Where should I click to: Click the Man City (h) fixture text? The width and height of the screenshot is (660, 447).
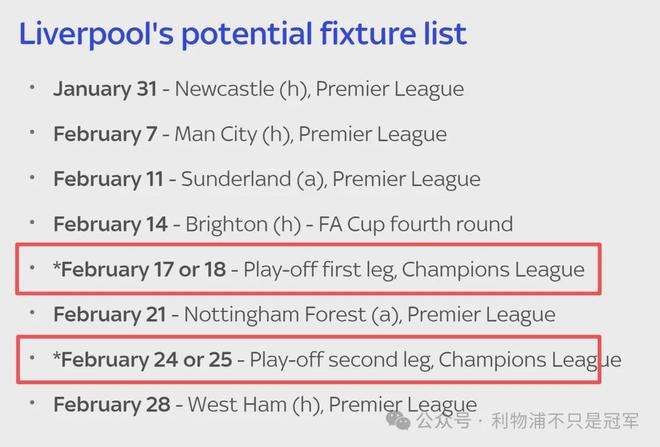click(311, 134)
